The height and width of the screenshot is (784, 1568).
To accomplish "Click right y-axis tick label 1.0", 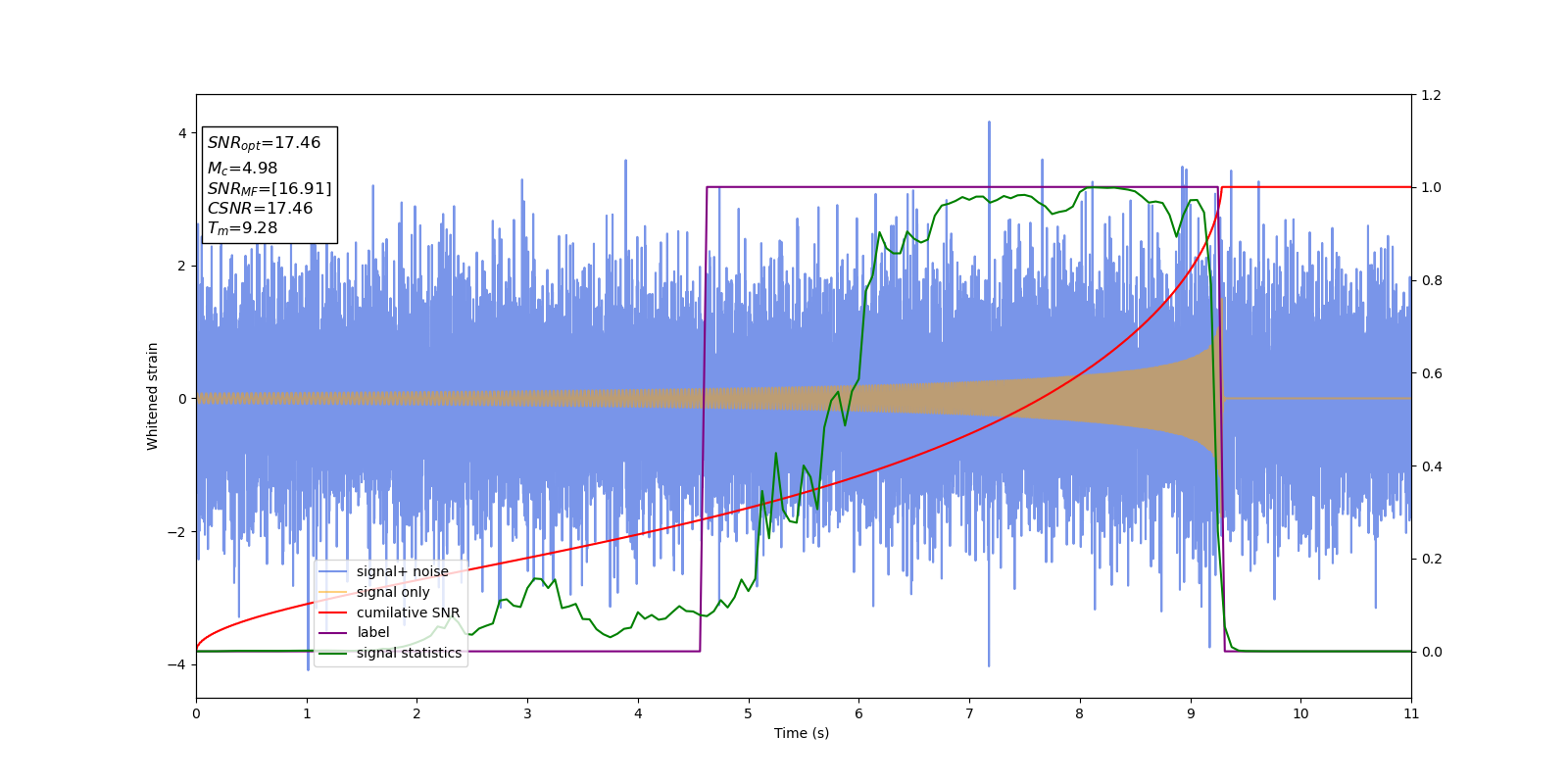I will tap(1431, 187).
